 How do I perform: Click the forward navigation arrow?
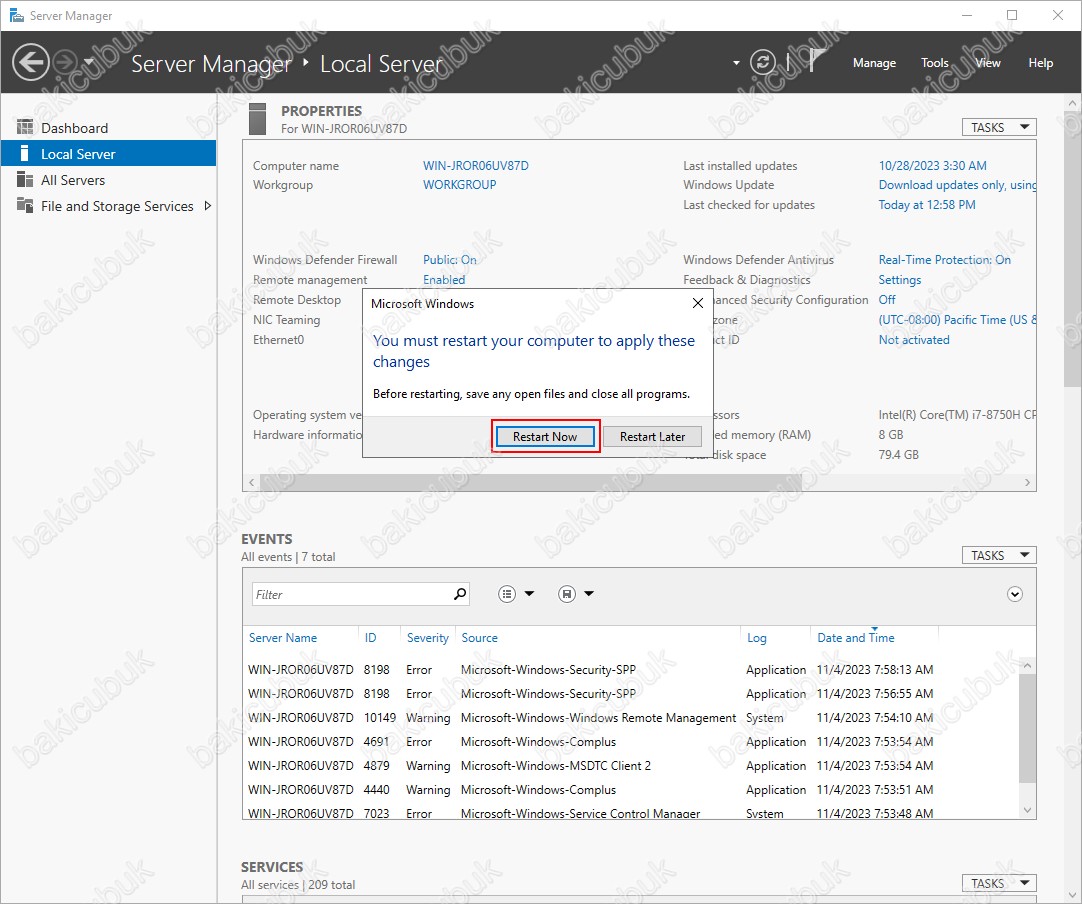pos(66,63)
